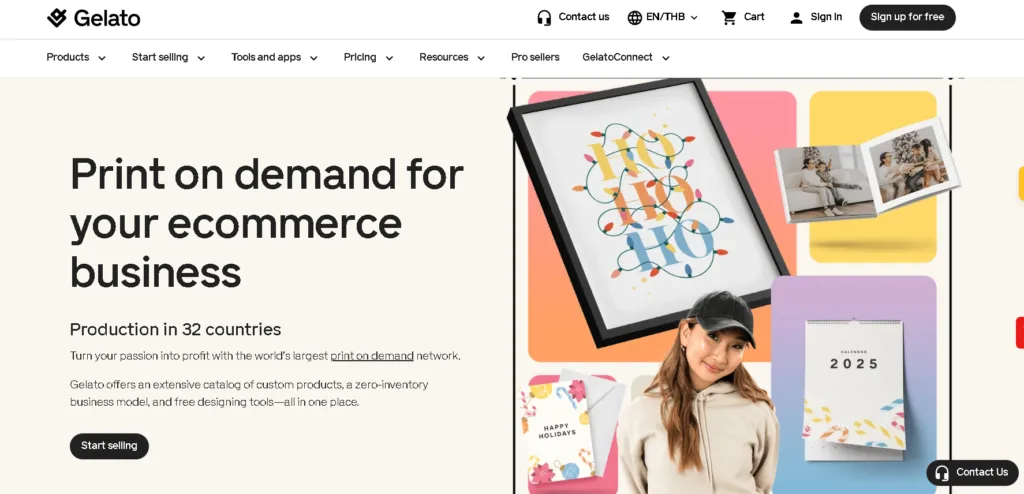The height and width of the screenshot is (494, 1024).
Task: Click the Gelato logo icon
Action: tap(57, 18)
